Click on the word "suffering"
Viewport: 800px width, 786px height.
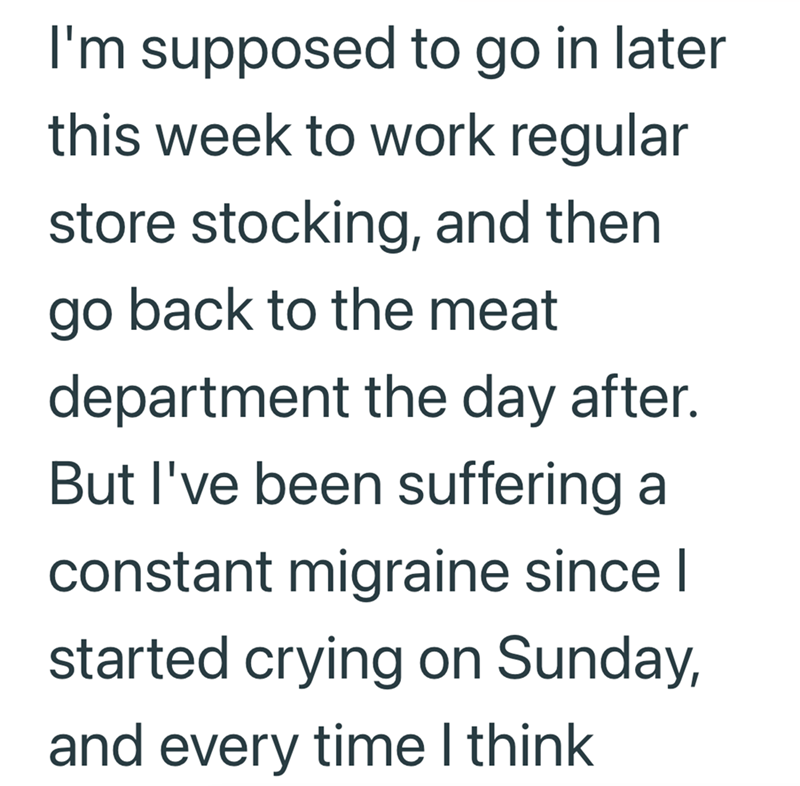click(x=510, y=487)
